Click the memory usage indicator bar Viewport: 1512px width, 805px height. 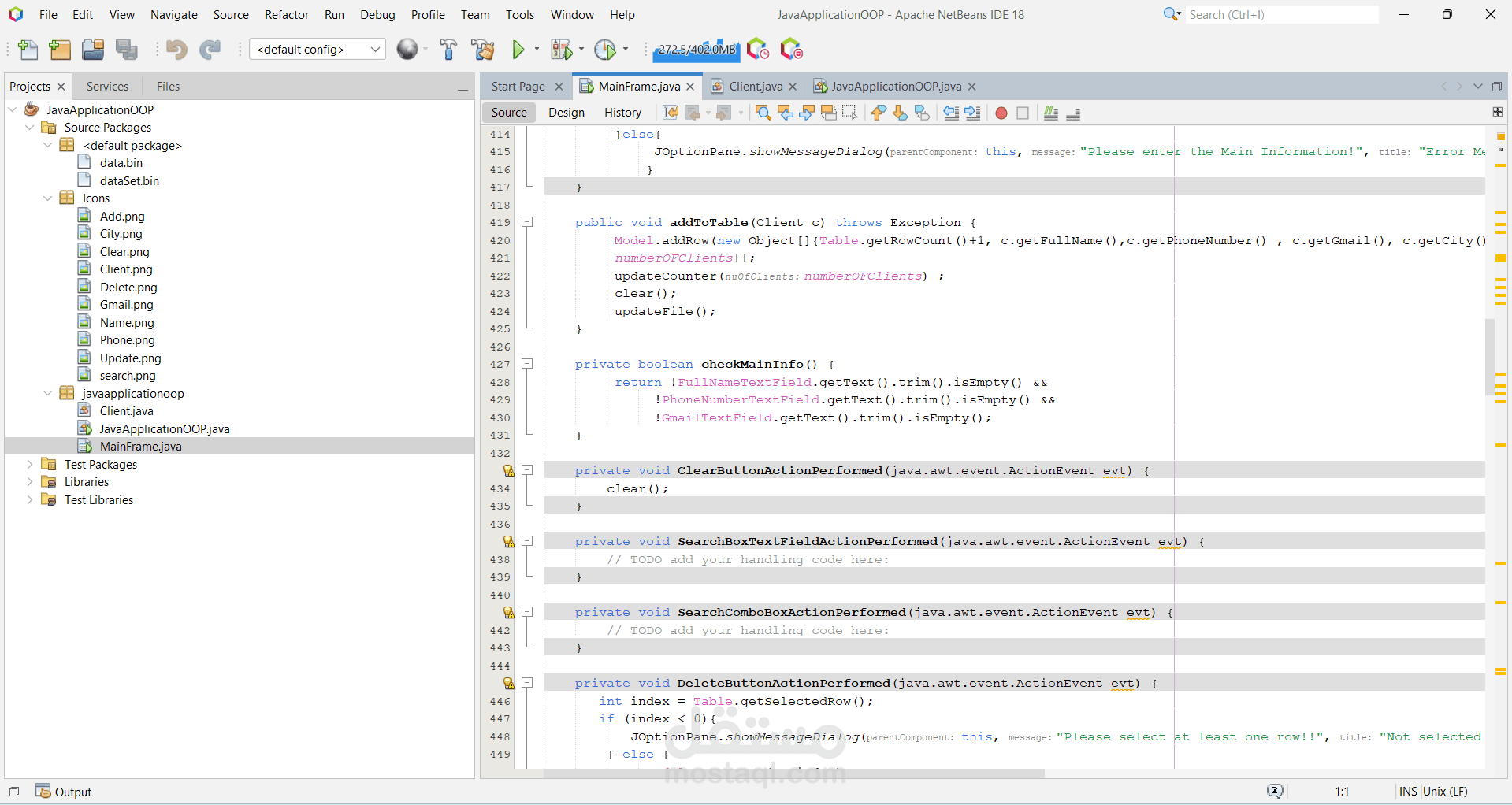point(697,50)
